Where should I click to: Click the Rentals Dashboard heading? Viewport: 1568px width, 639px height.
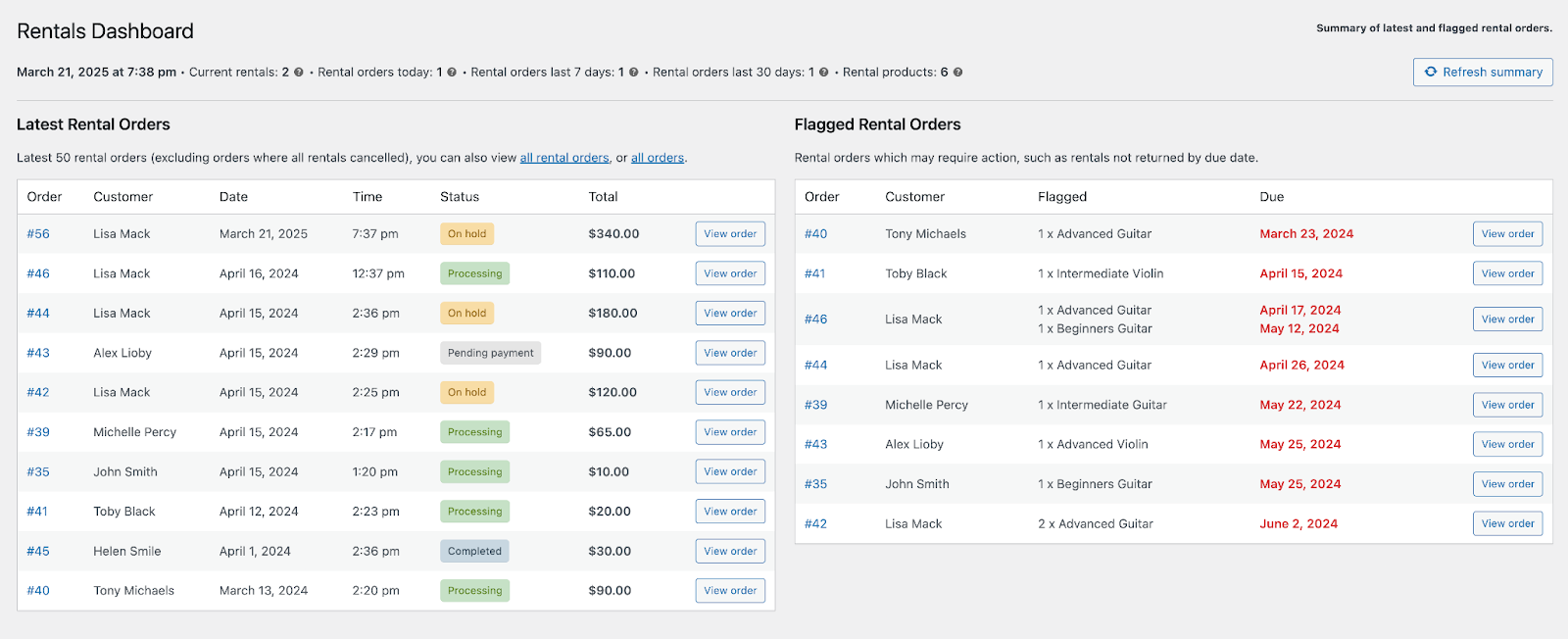pyautogui.click(x=105, y=31)
